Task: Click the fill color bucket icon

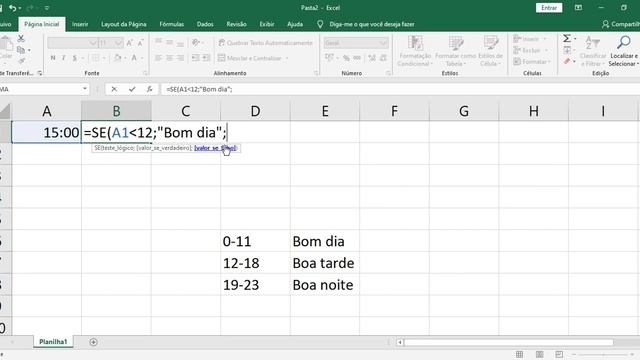Action: (118, 58)
